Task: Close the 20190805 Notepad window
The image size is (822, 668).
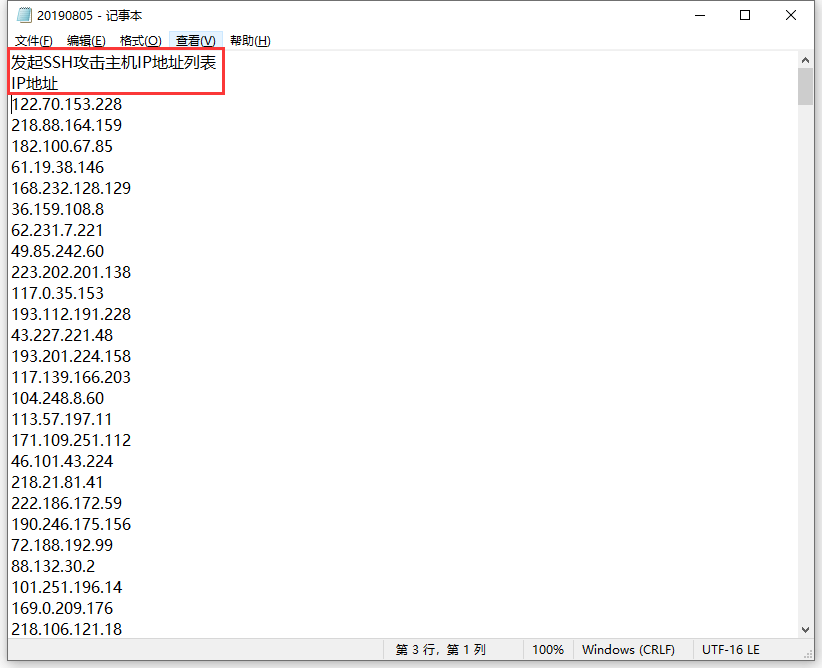Action: pos(791,15)
